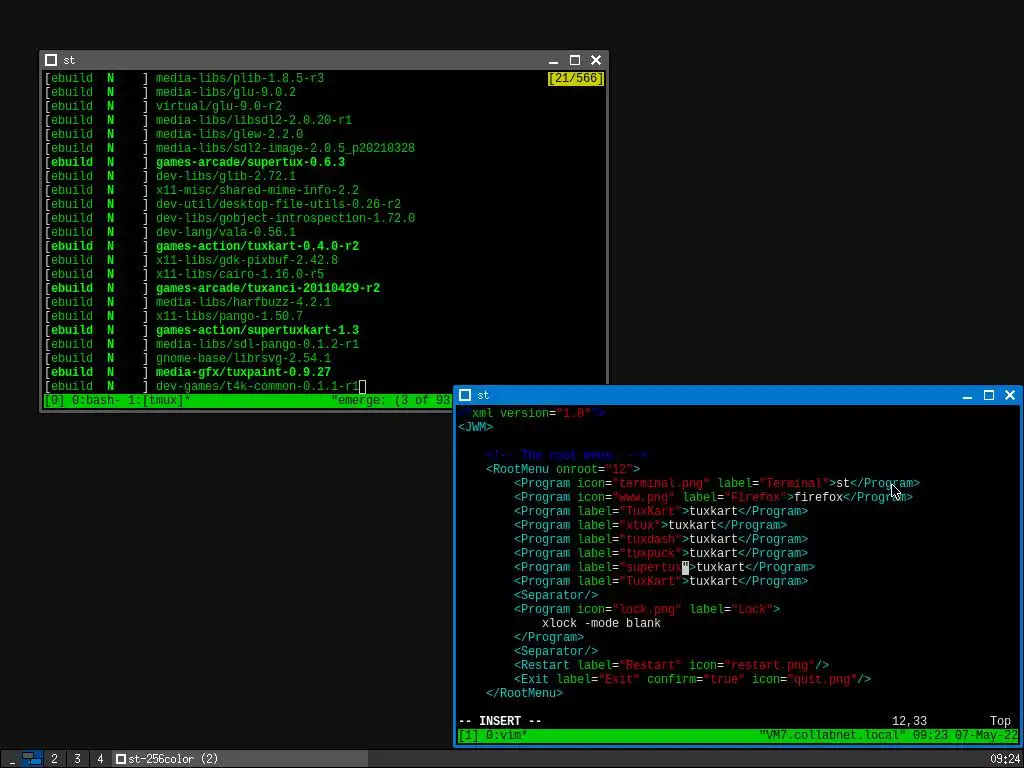The image size is (1024, 768).
Task: Click the Firefox program line with www.png
Action: [x=713, y=497]
